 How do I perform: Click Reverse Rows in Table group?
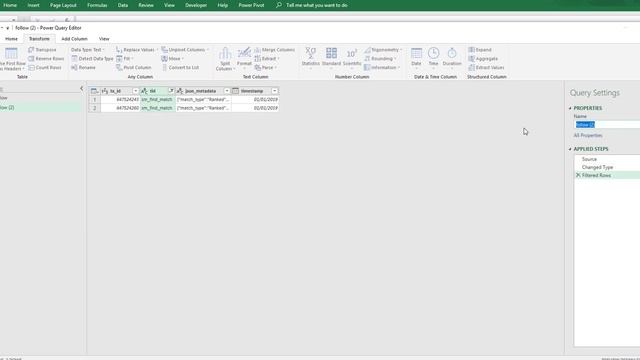[x=46, y=59]
